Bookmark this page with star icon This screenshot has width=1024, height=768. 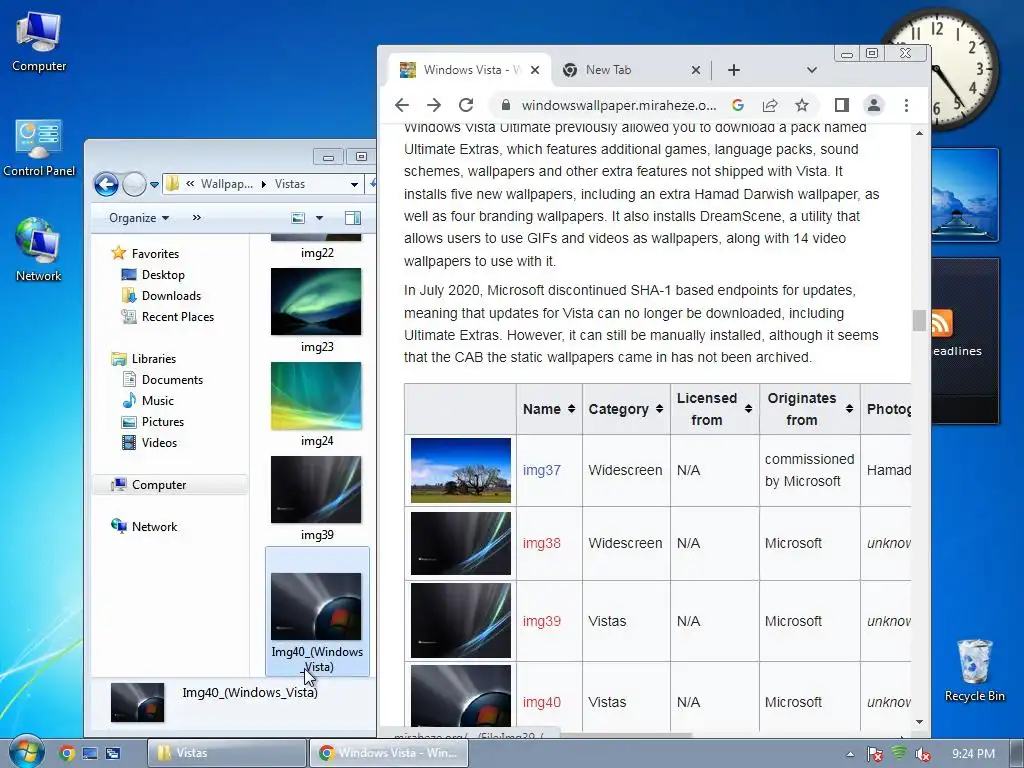(802, 105)
